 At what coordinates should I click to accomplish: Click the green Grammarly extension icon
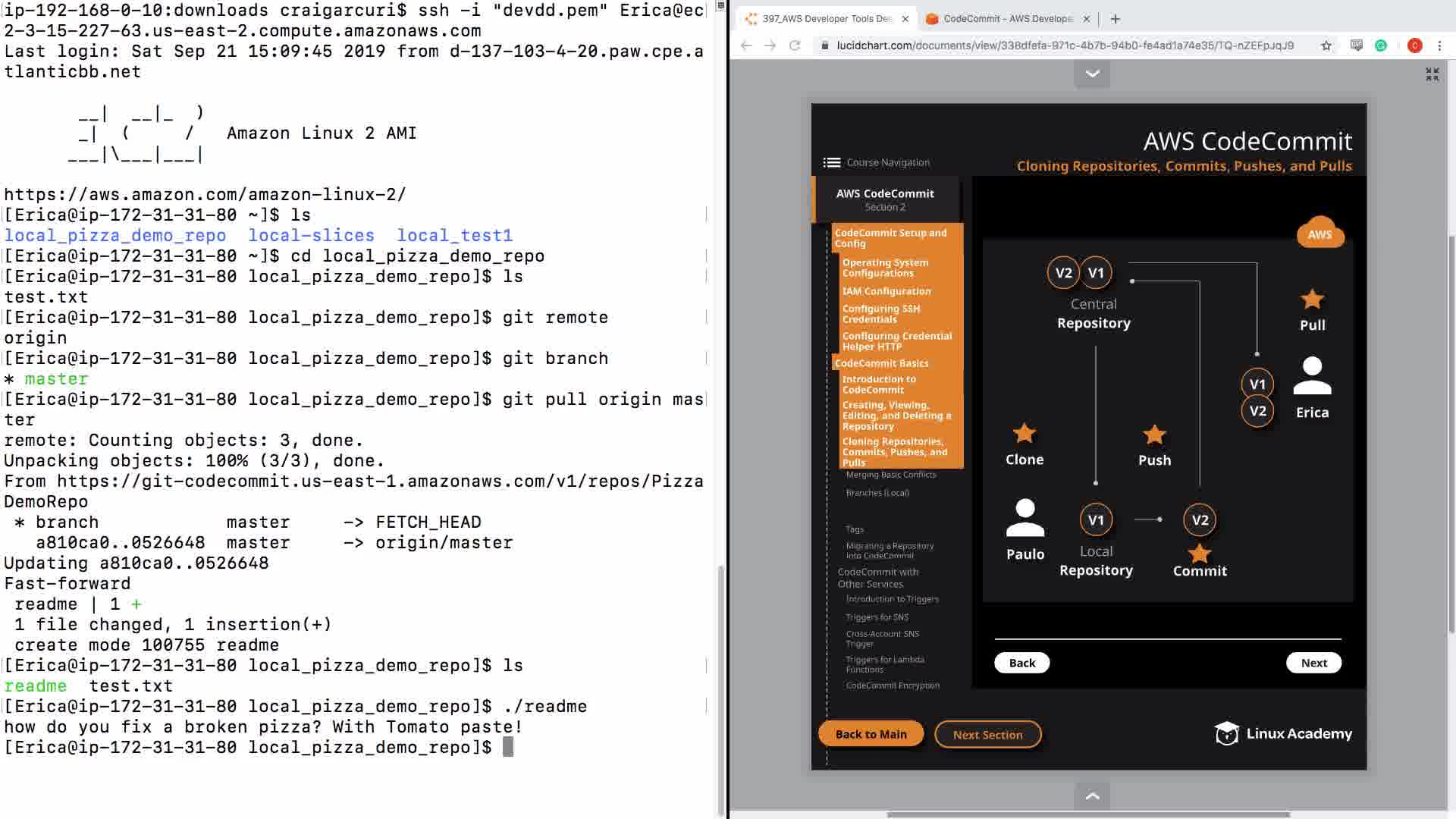(x=1381, y=45)
